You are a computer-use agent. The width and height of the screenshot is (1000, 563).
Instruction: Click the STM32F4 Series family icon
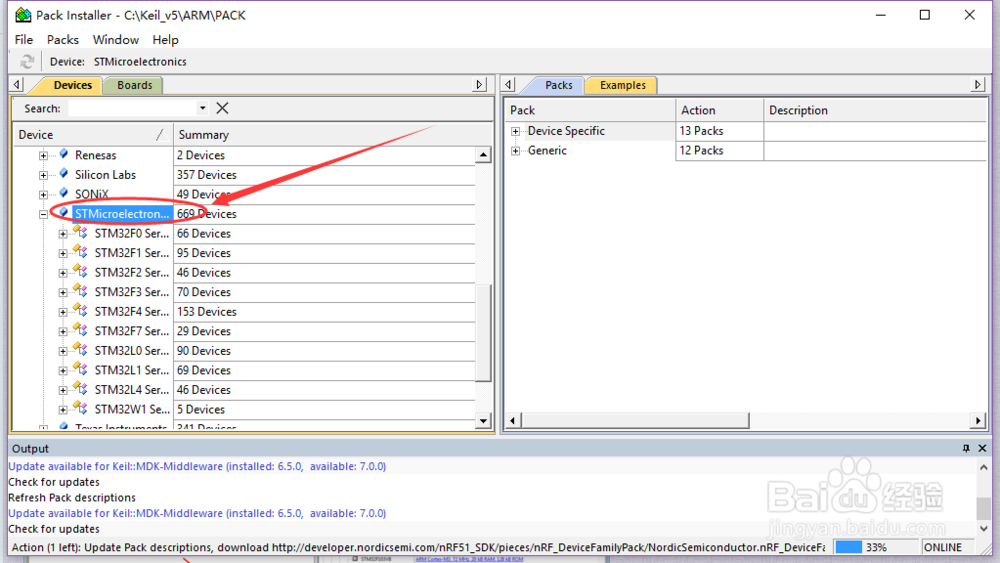click(80, 311)
